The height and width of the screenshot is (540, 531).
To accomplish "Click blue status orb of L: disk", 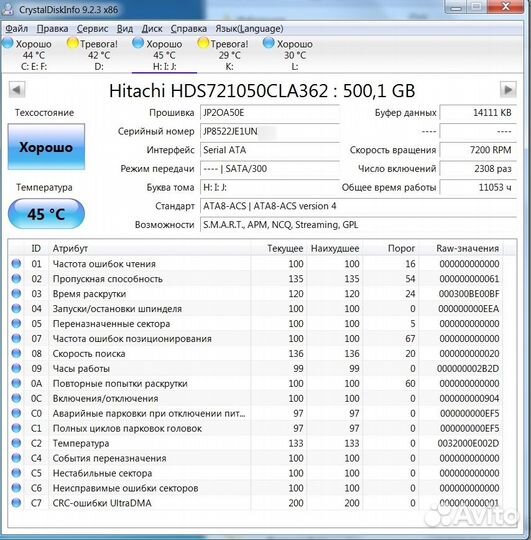I will click(268, 43).
